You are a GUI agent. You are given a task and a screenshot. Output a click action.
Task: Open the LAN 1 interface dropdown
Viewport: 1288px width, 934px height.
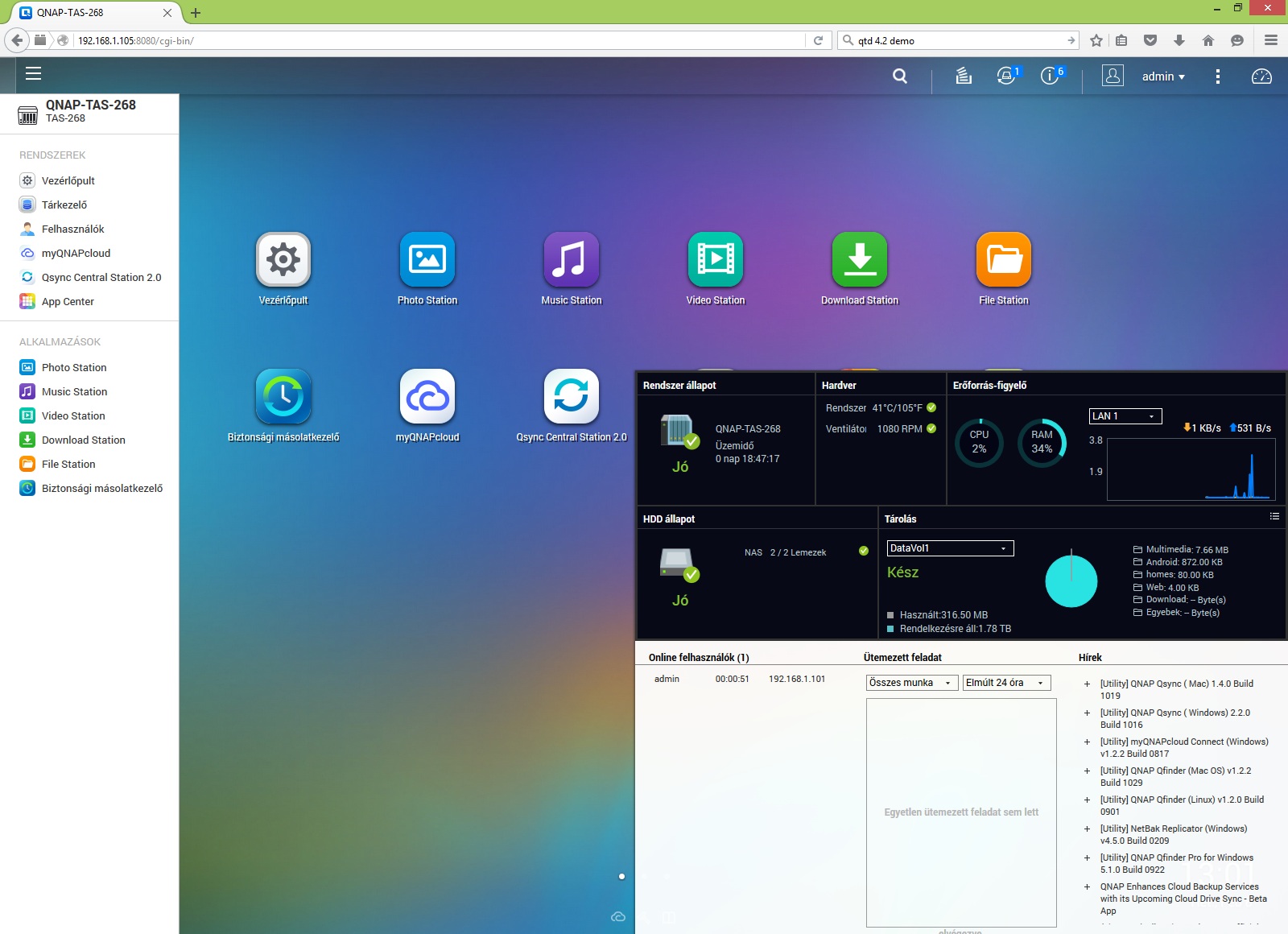pyautogui.click(x=1125, y=416)
